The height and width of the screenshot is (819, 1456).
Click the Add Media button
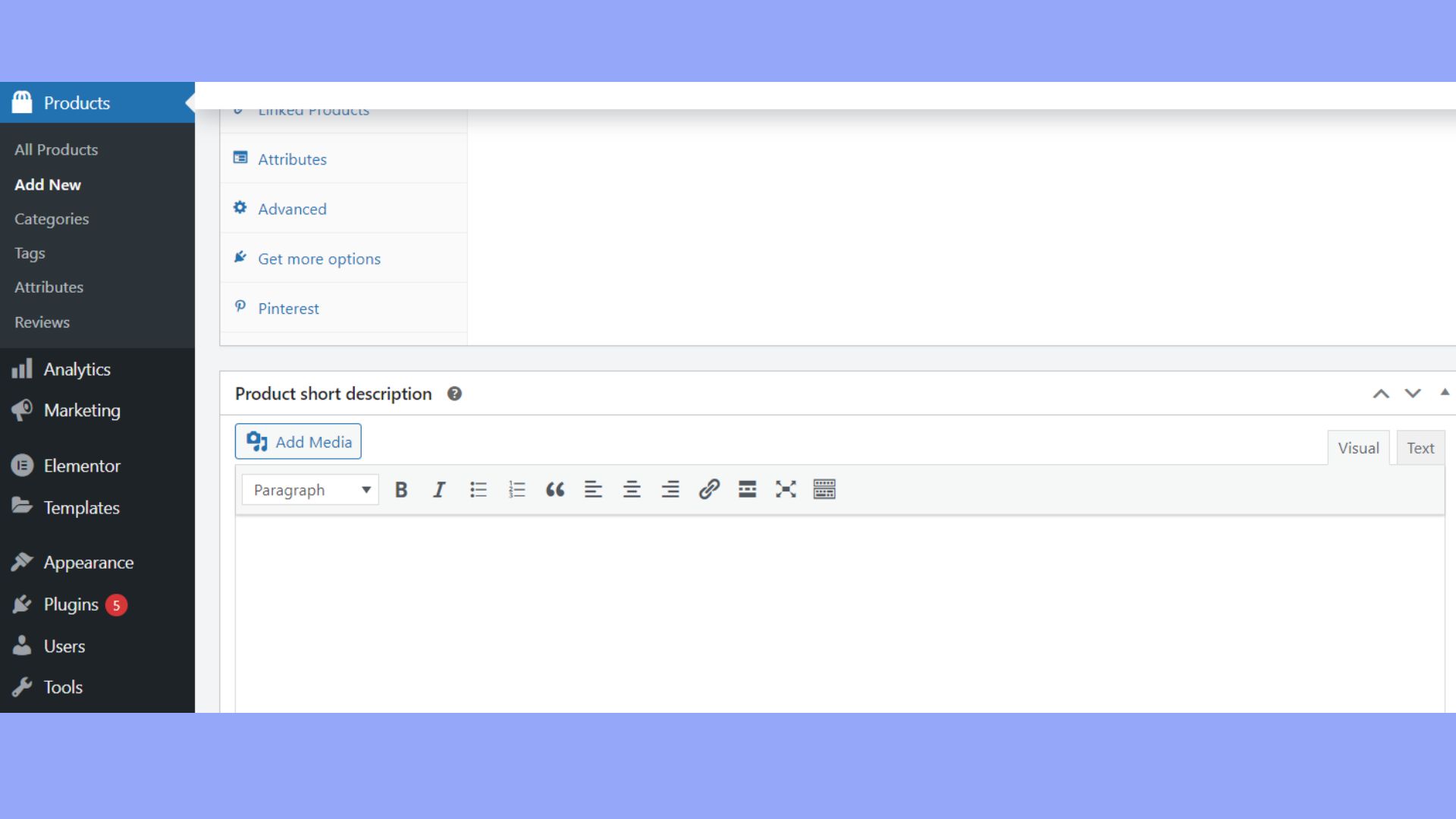pyautogui.click(x=298, y=441)
